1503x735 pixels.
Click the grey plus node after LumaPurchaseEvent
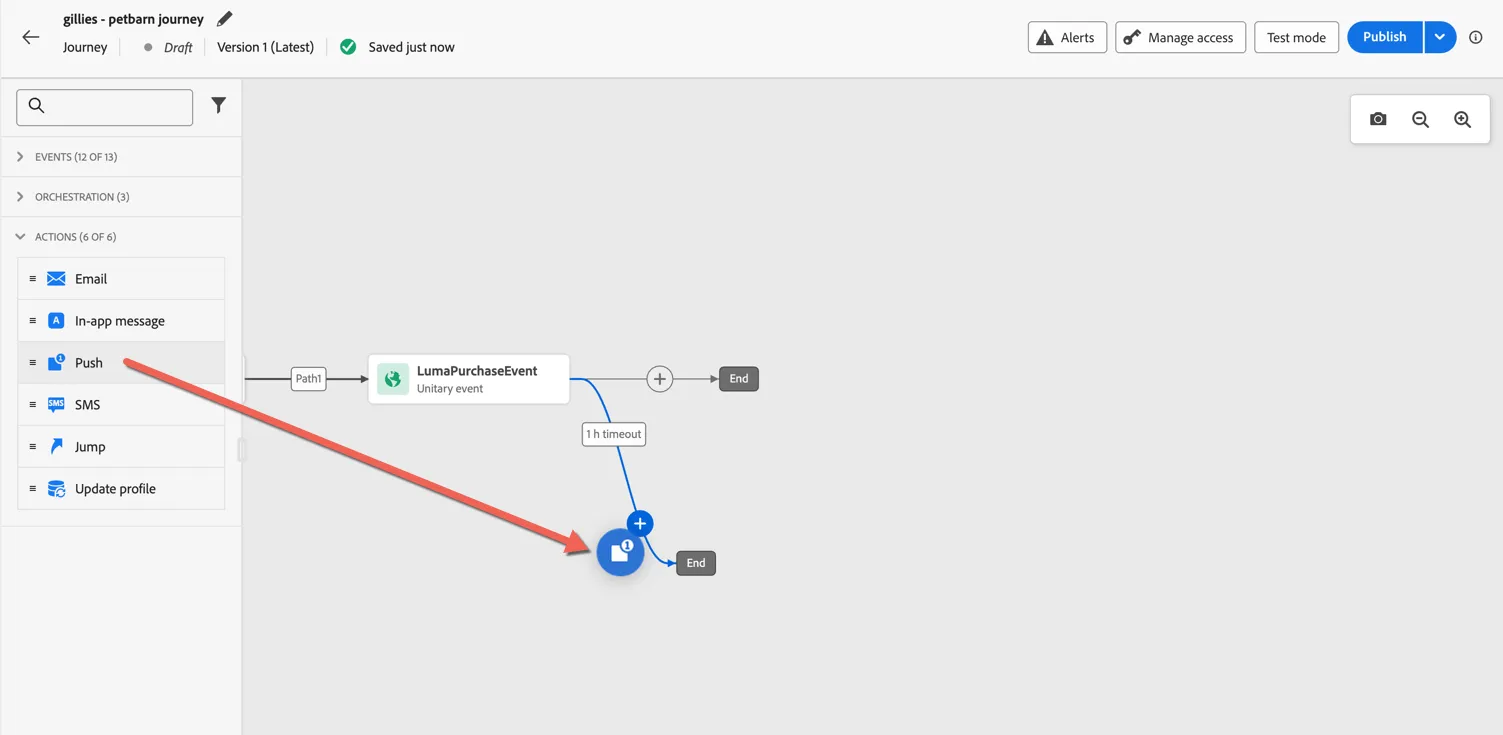(659, 379)
